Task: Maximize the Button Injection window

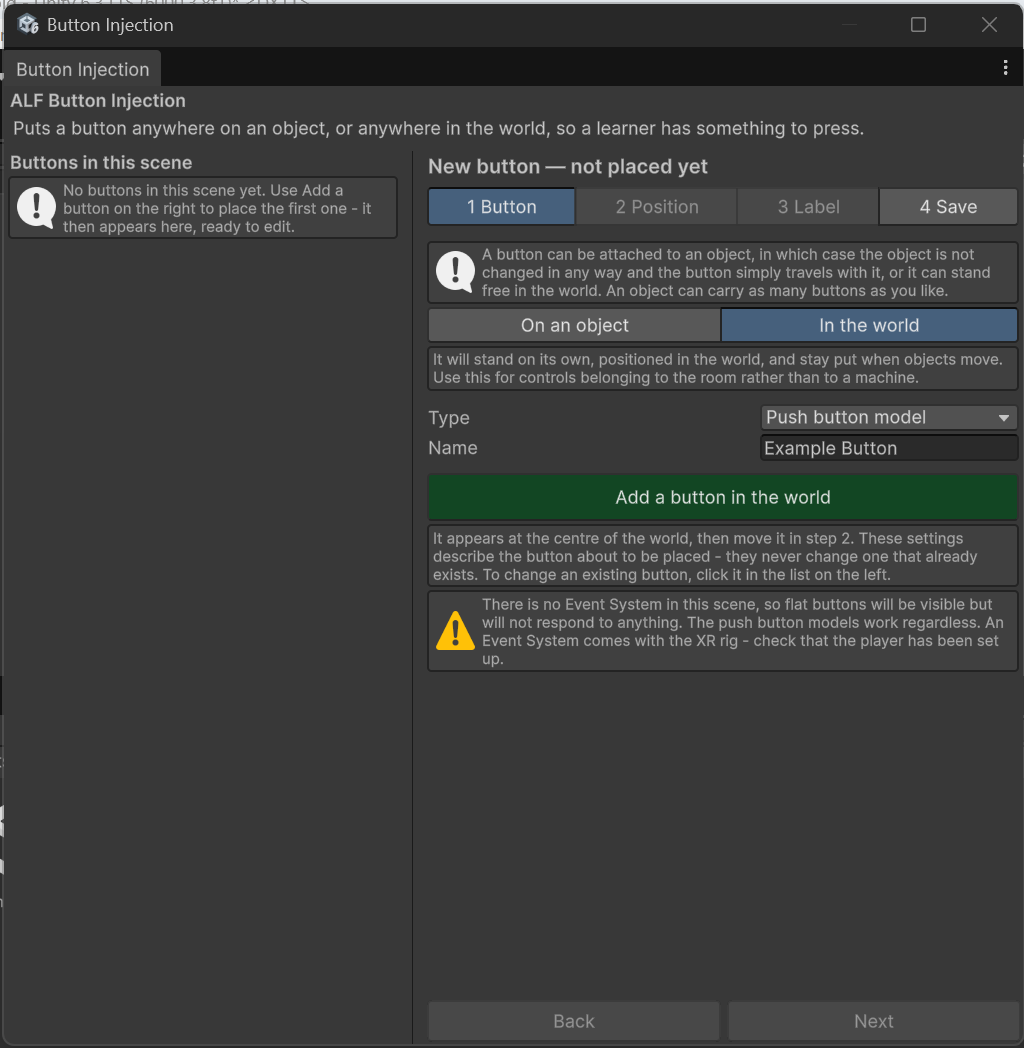Action: pyautogui.click(x=918, y=25)
